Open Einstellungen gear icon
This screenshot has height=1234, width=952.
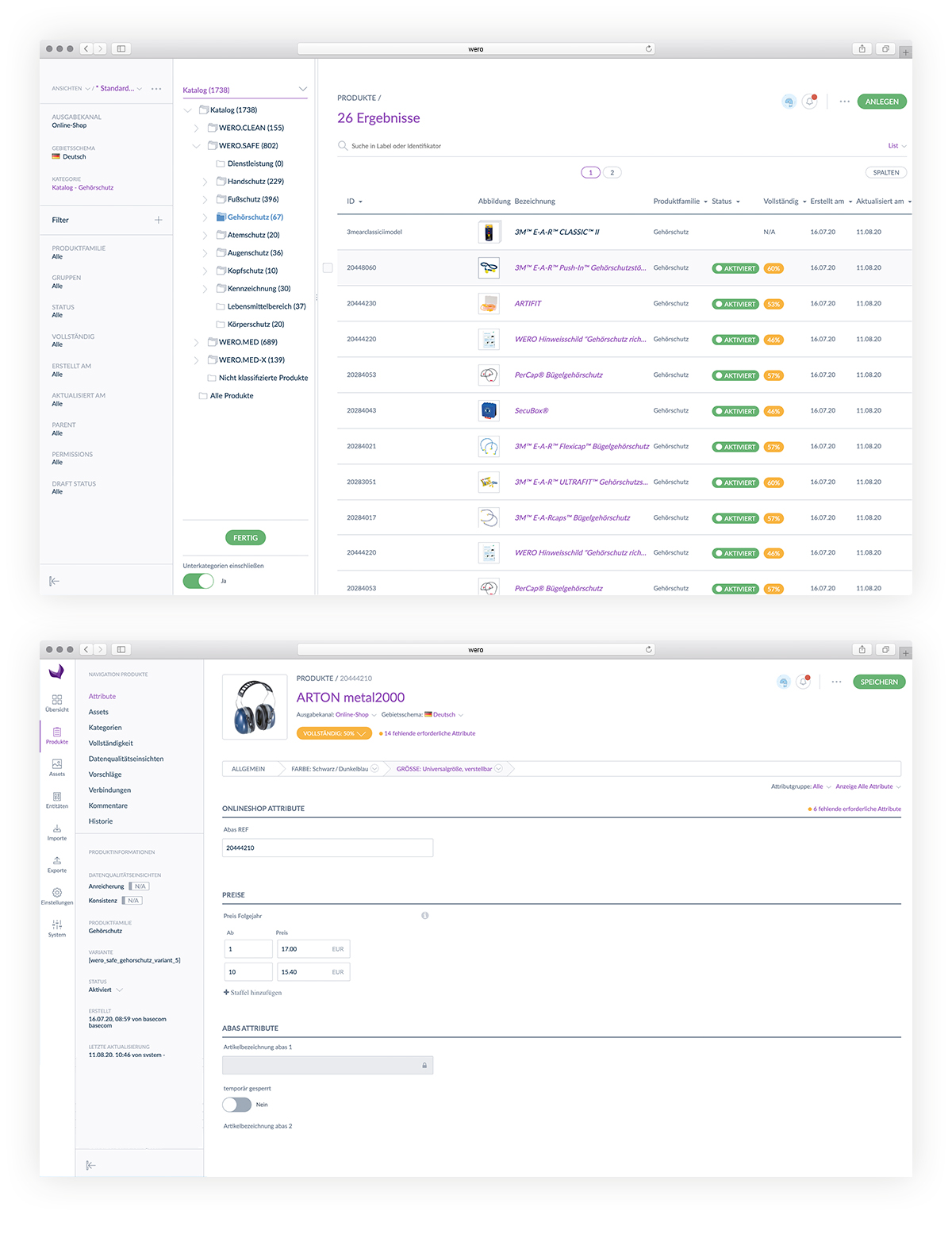click(57, 896)
